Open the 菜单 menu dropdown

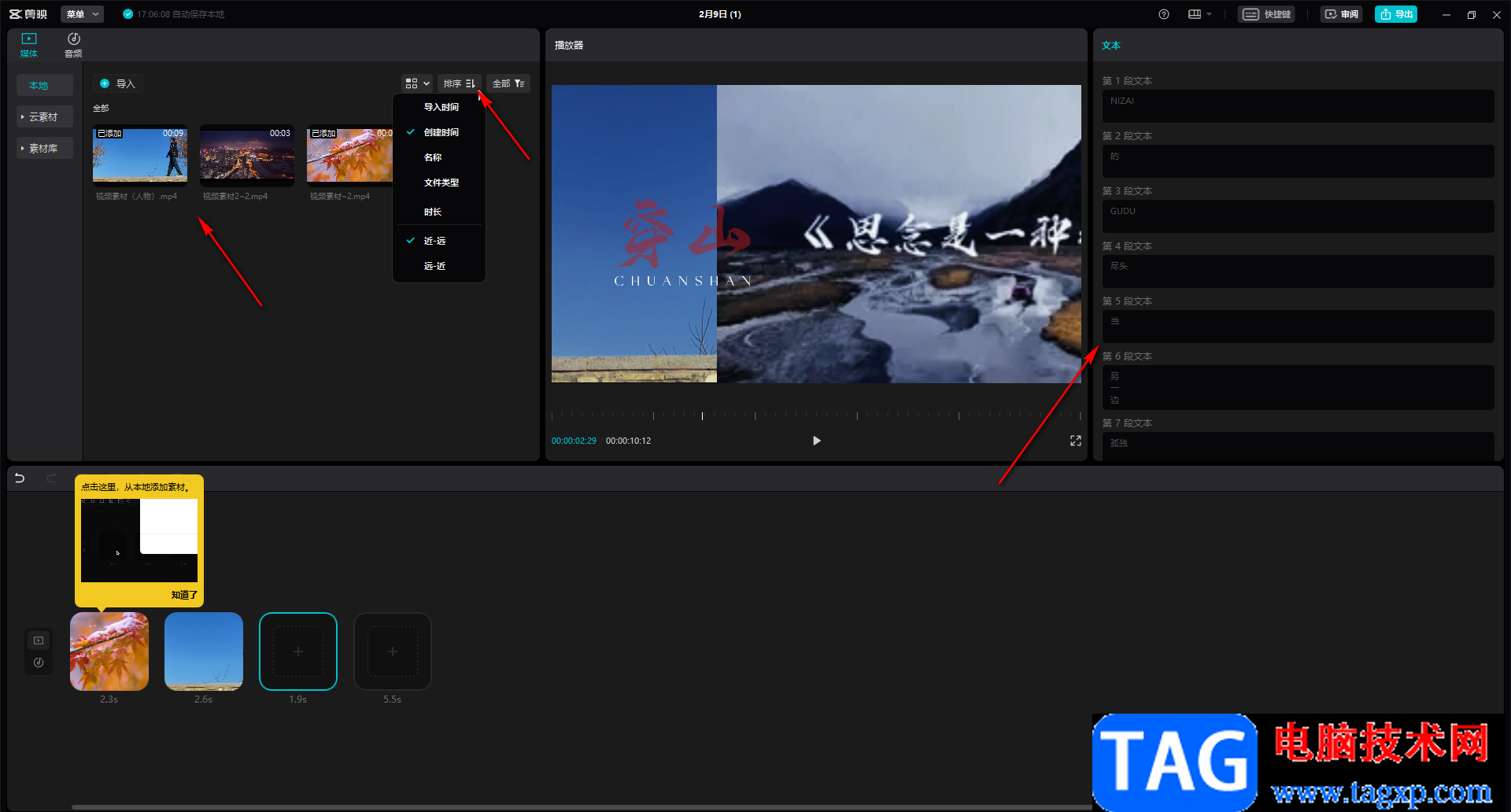click(82, 14)
